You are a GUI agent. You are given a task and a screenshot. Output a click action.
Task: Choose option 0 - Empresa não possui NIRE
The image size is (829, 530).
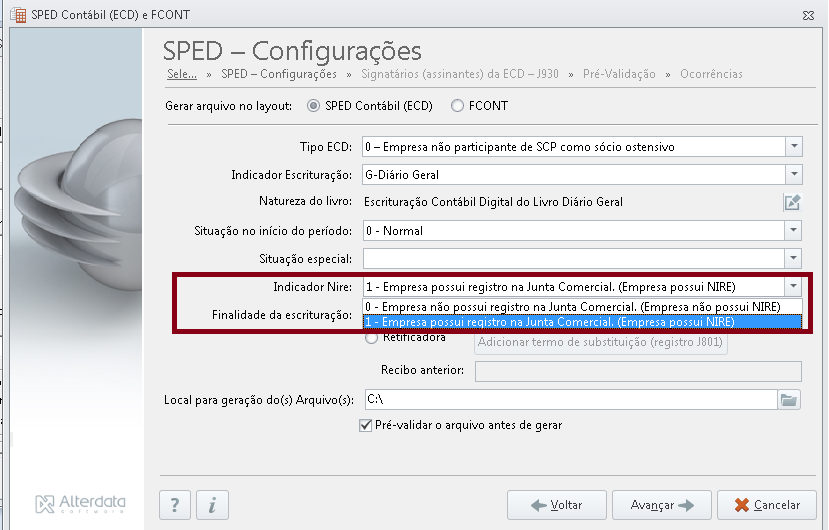tap(583, 307)
